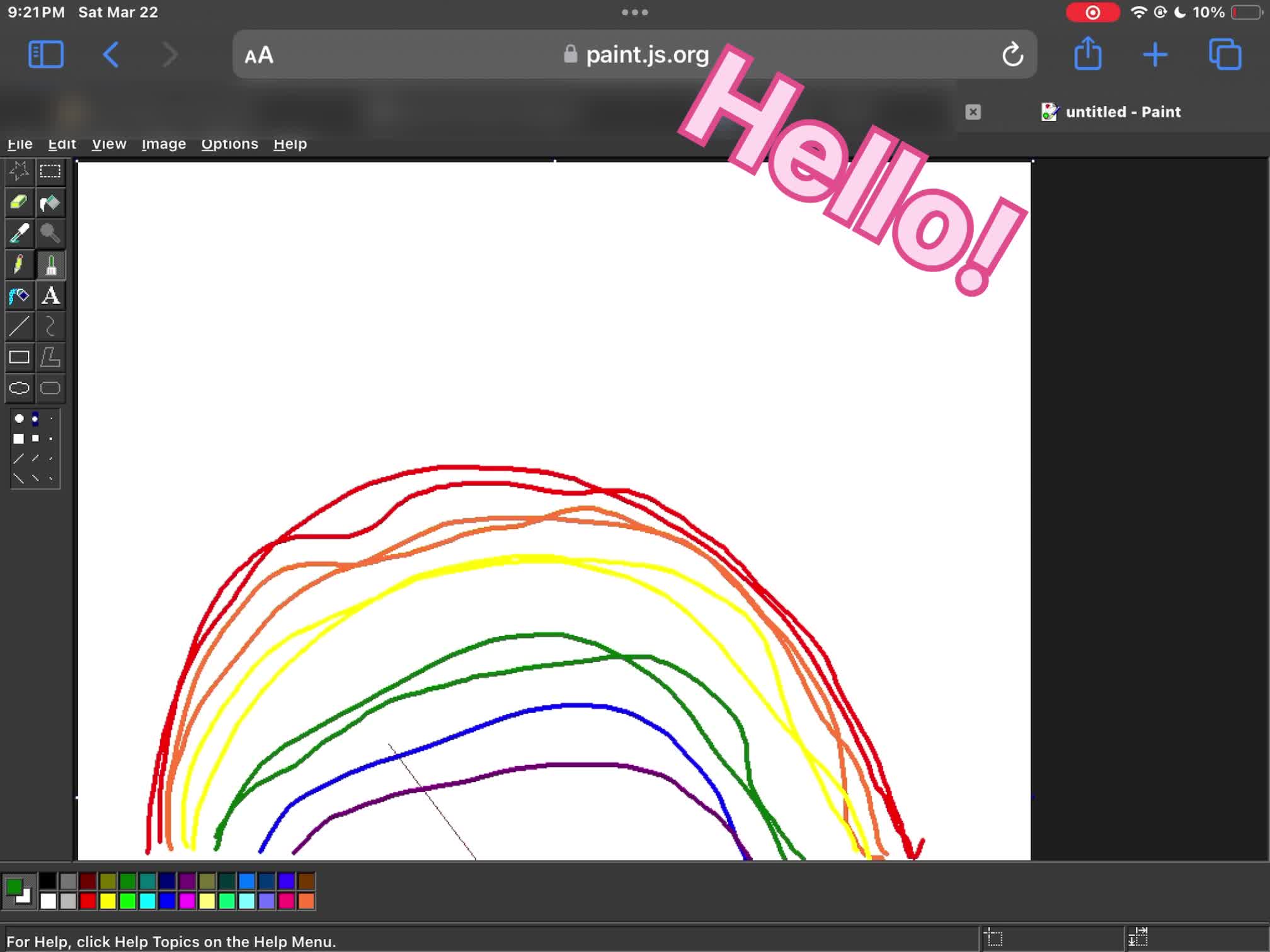The image size is (1270, 952).
Task: Choose the small square brush shape
Action: point(51,439)
